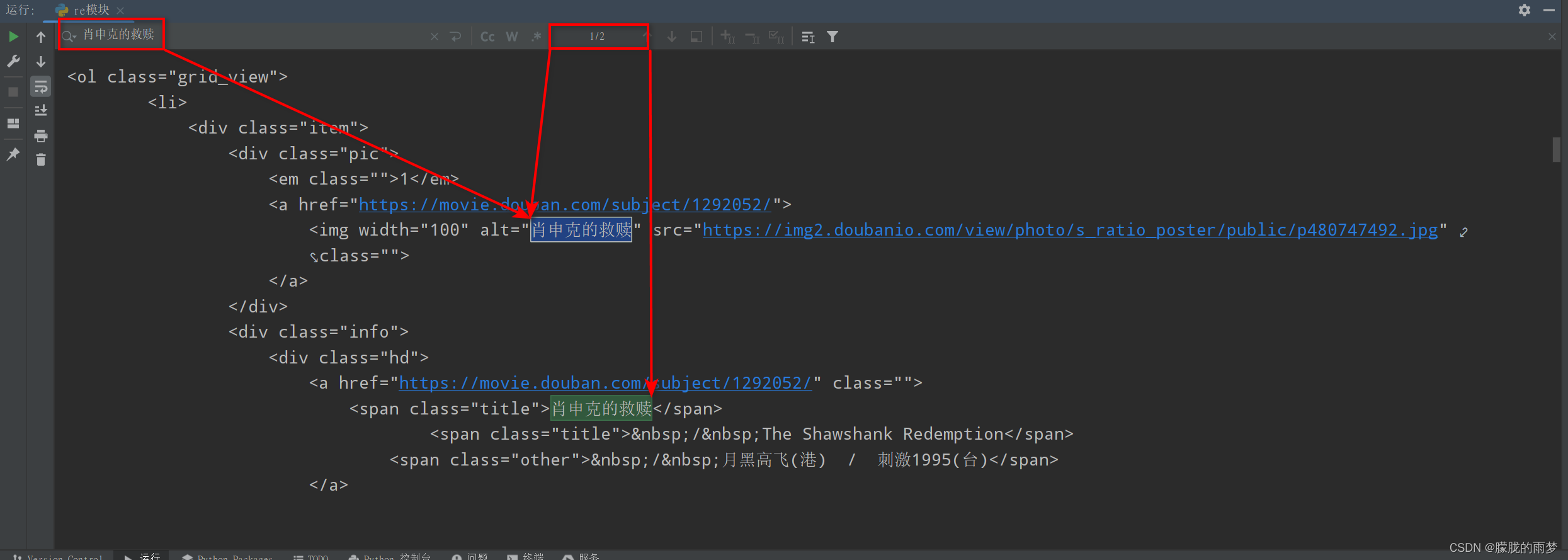
Task: Open the img2.doubanio.com poster jpg link
Action: pos(1071,230)
